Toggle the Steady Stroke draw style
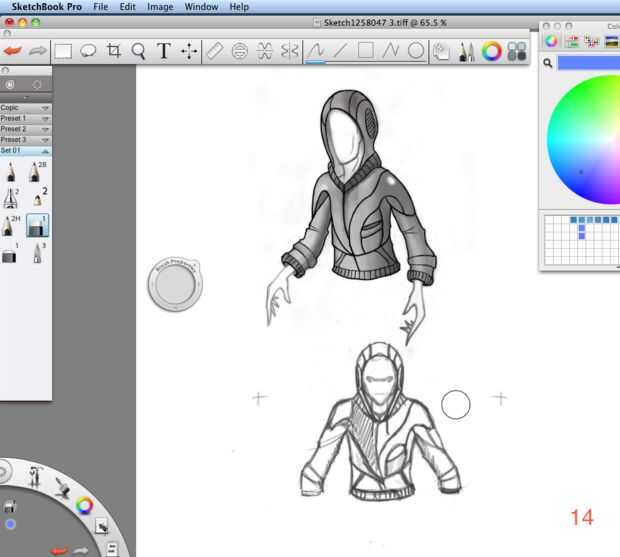 (315, 50)
